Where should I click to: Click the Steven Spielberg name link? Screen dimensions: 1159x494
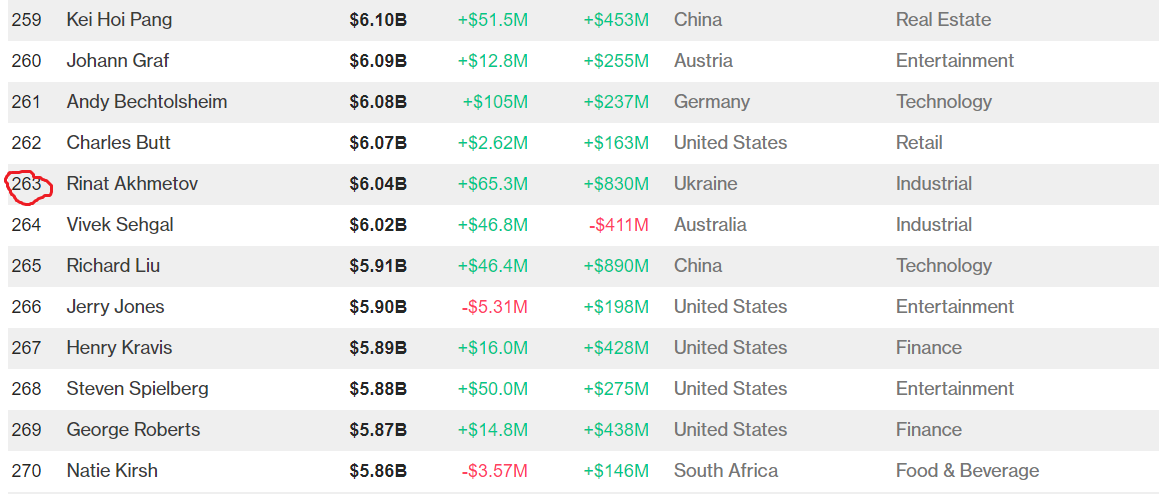coord(137,389)
